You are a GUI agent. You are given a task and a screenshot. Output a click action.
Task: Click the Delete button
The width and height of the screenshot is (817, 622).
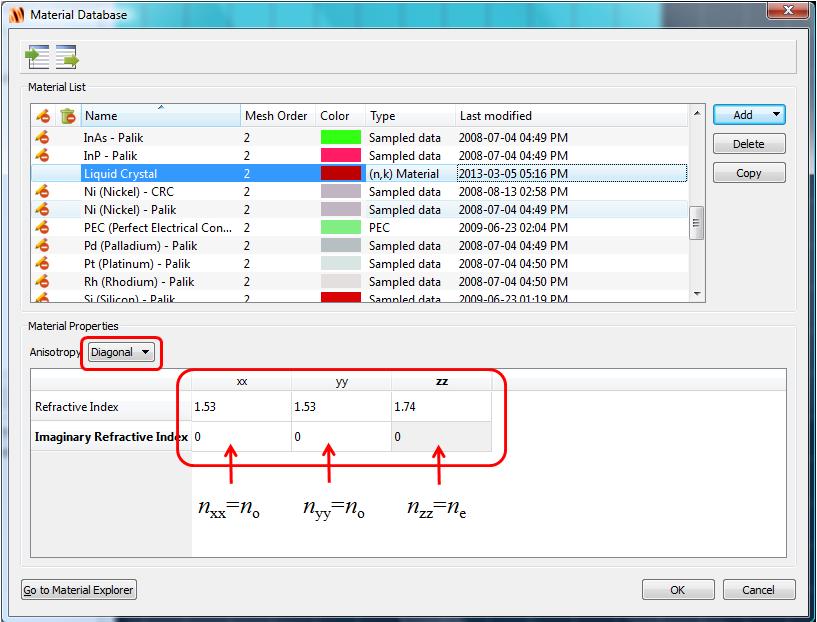pos(749,144)
